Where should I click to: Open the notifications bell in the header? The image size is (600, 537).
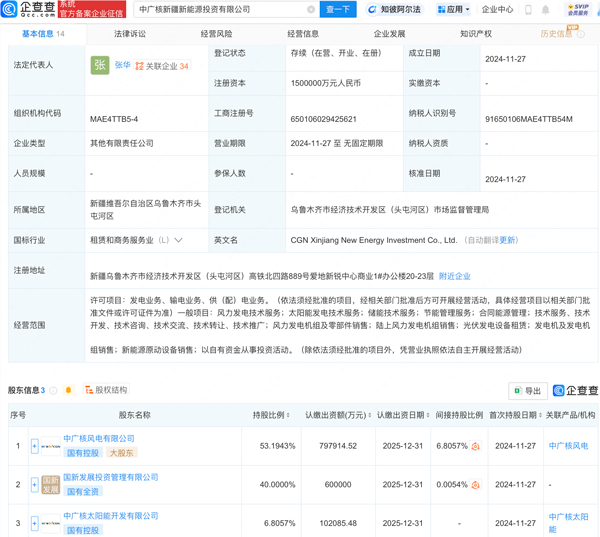tap(546, 10)
